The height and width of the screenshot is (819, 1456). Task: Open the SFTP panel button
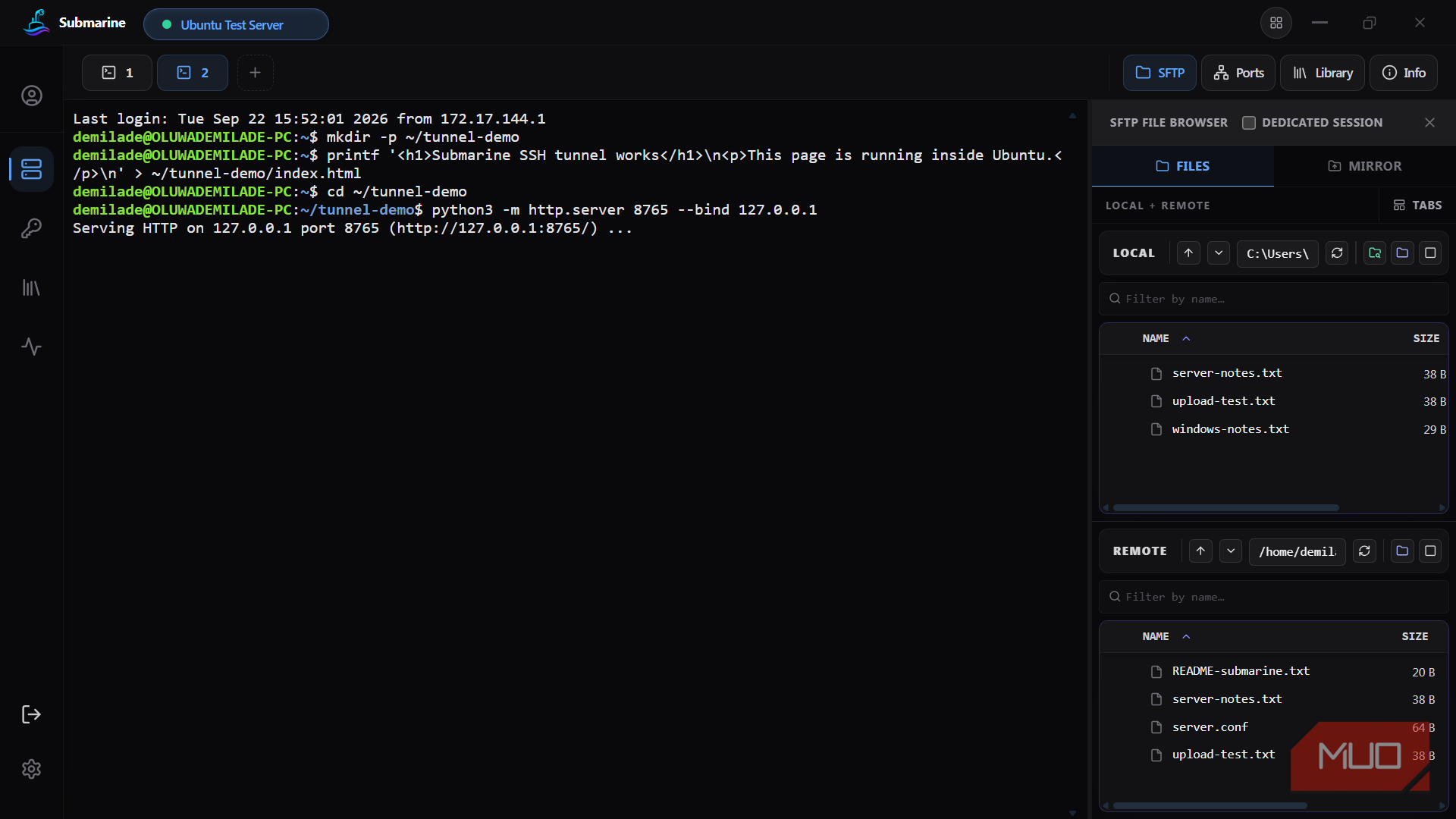(1159, 73)
